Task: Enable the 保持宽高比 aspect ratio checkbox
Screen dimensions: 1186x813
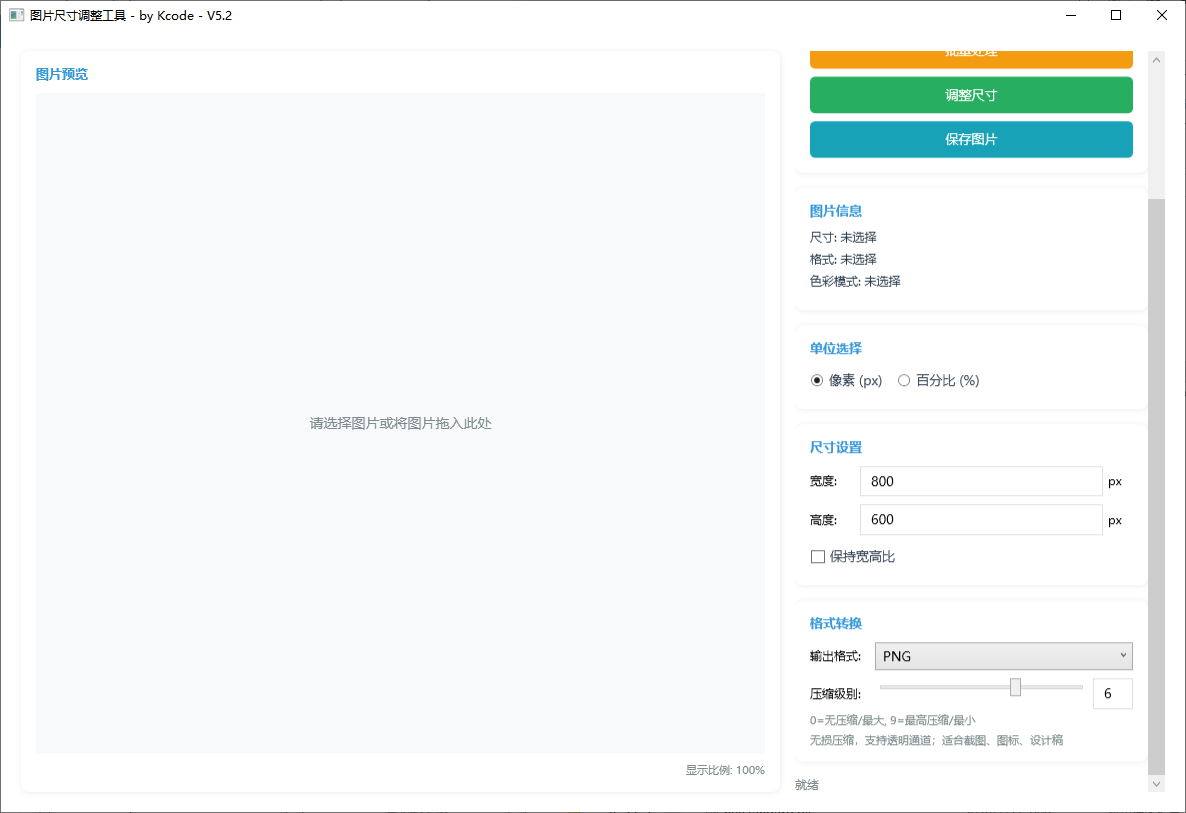Action: pos(817,556)
